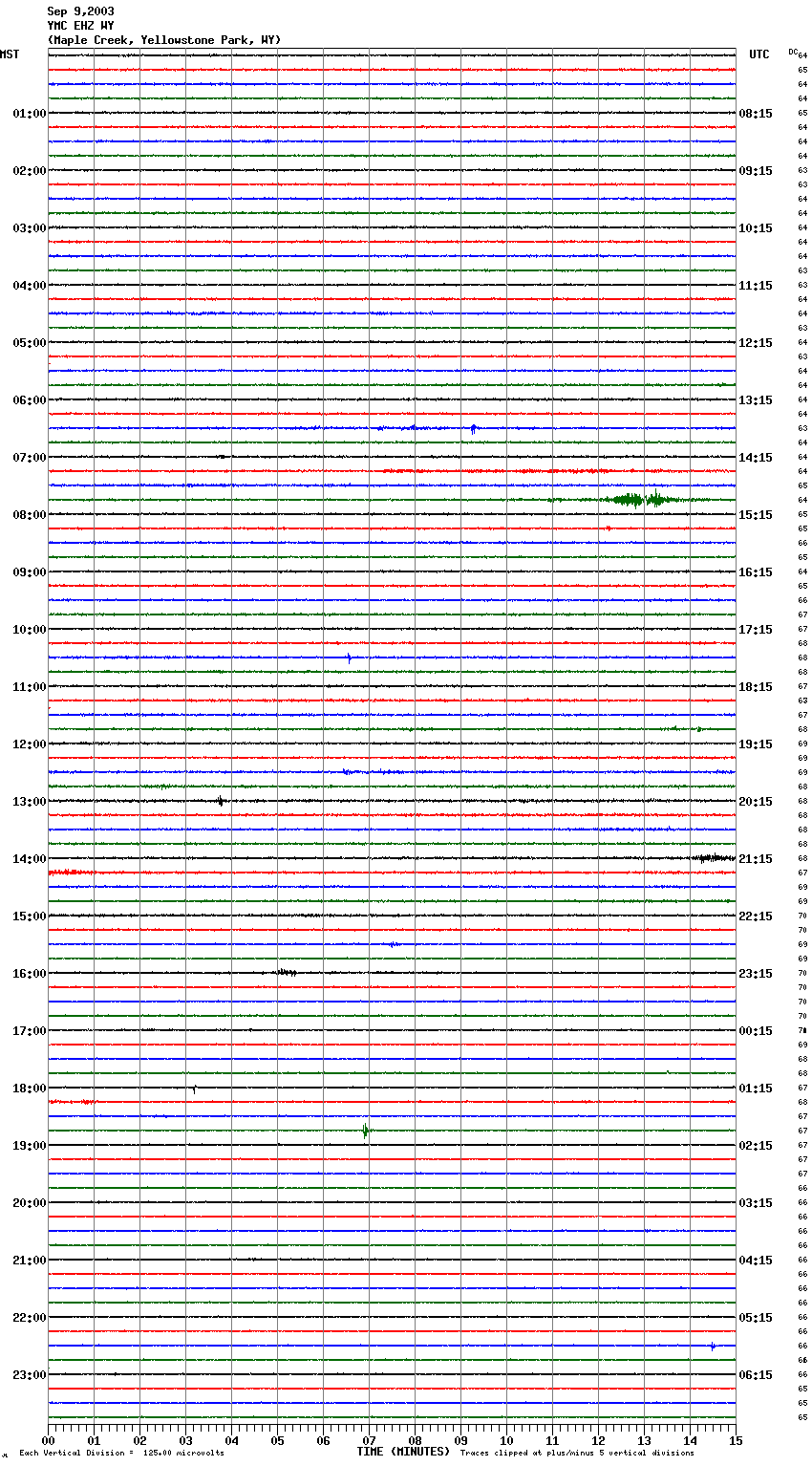Click the '00:15' UTC time label
812x1466 pixels.
tap(756, 1031)
